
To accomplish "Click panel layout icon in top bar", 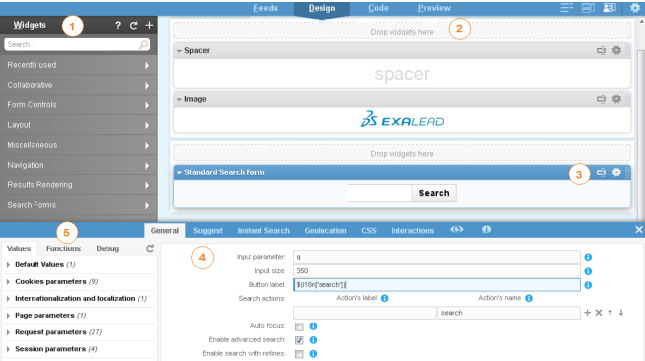I will pos(588,8).
